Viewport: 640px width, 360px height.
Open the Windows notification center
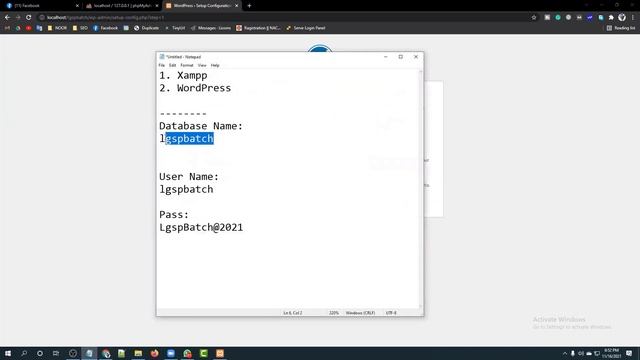tap(629, 353)
